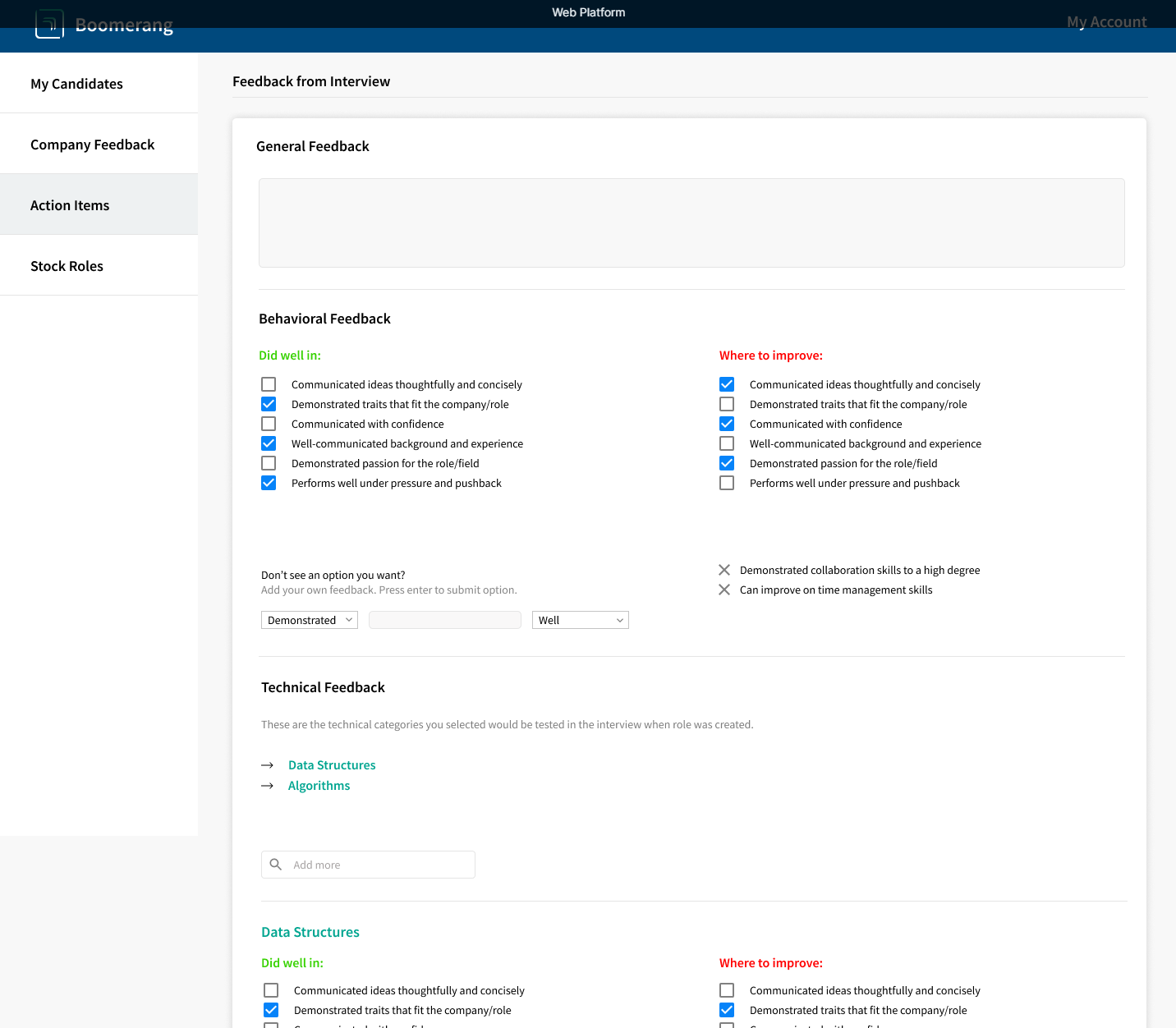Open the 'Demonstrated' dropdown
The width and height of the screenshot is (1176, 1028).
(310, 620)
